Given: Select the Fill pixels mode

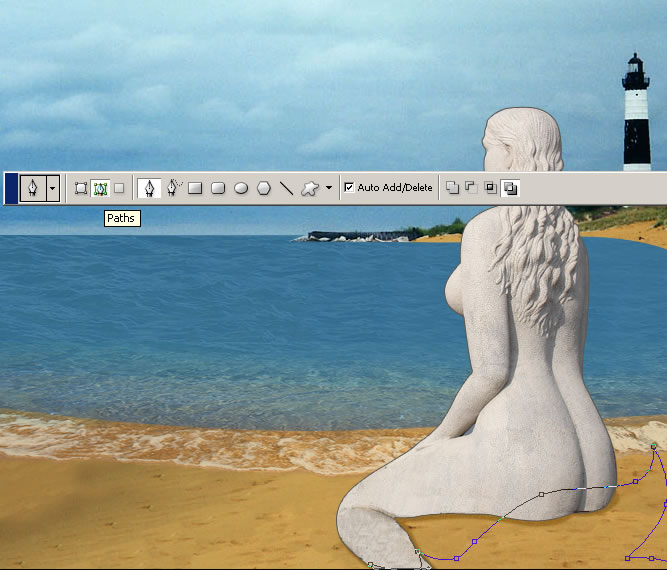Looking at the screenshot, I should pyautogui.click(x=119, y=188).
